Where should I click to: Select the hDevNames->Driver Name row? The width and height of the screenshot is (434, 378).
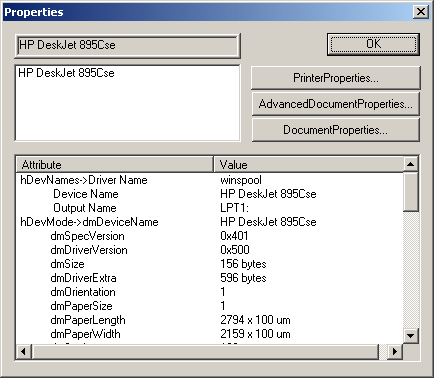click(x=209, y=180)
